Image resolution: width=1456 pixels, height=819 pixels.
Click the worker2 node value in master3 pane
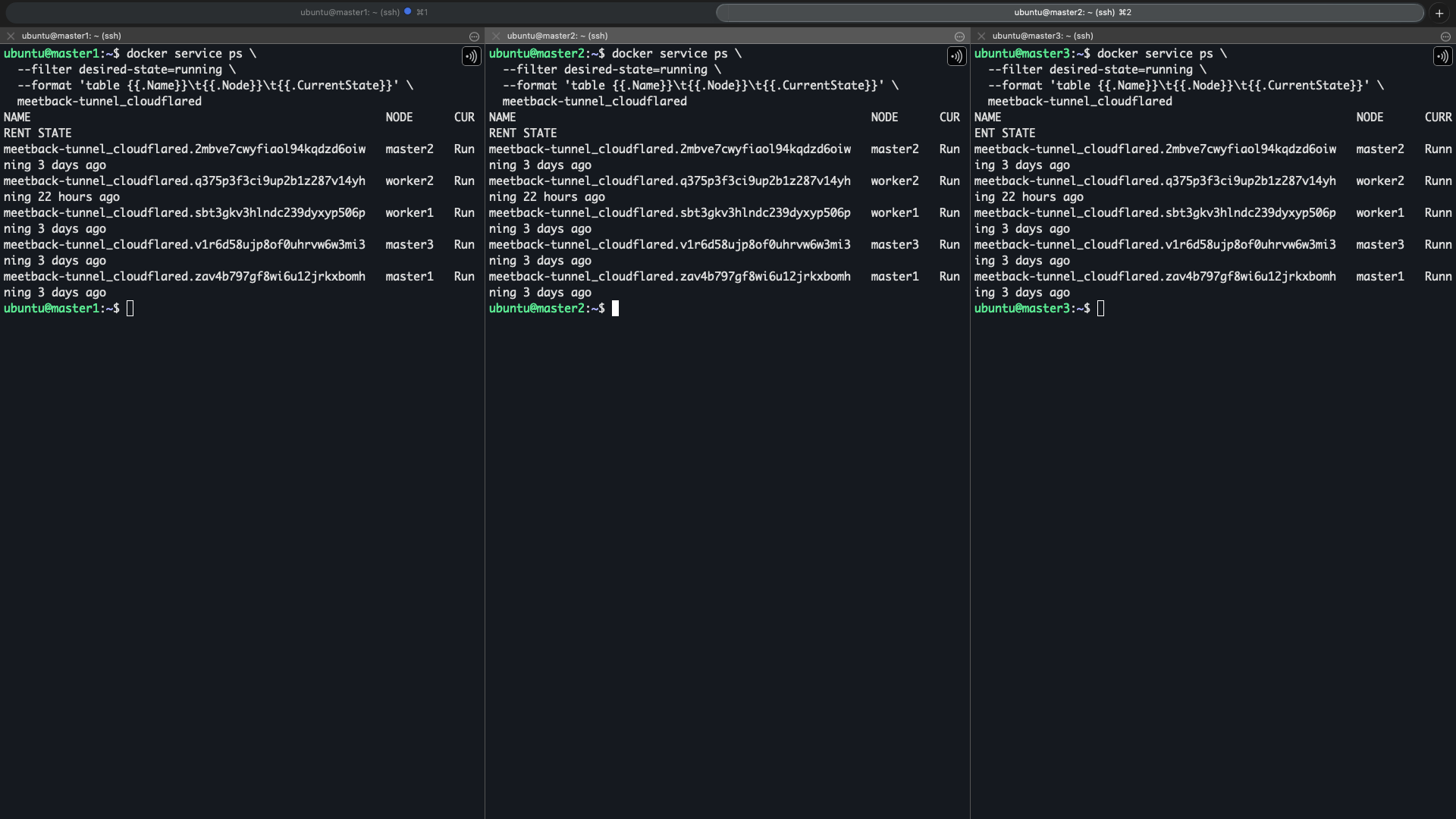point(1380,181)
